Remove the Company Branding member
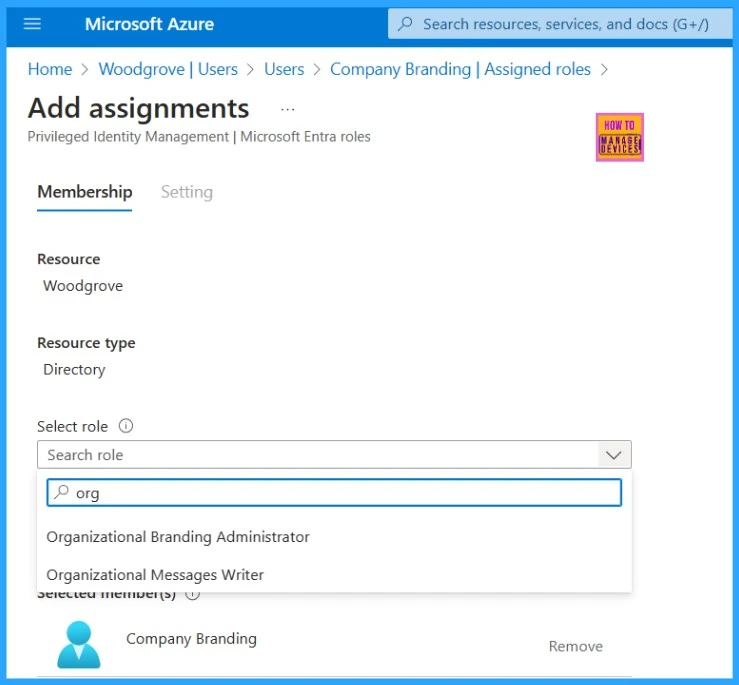739x685 pixels. 575,646
